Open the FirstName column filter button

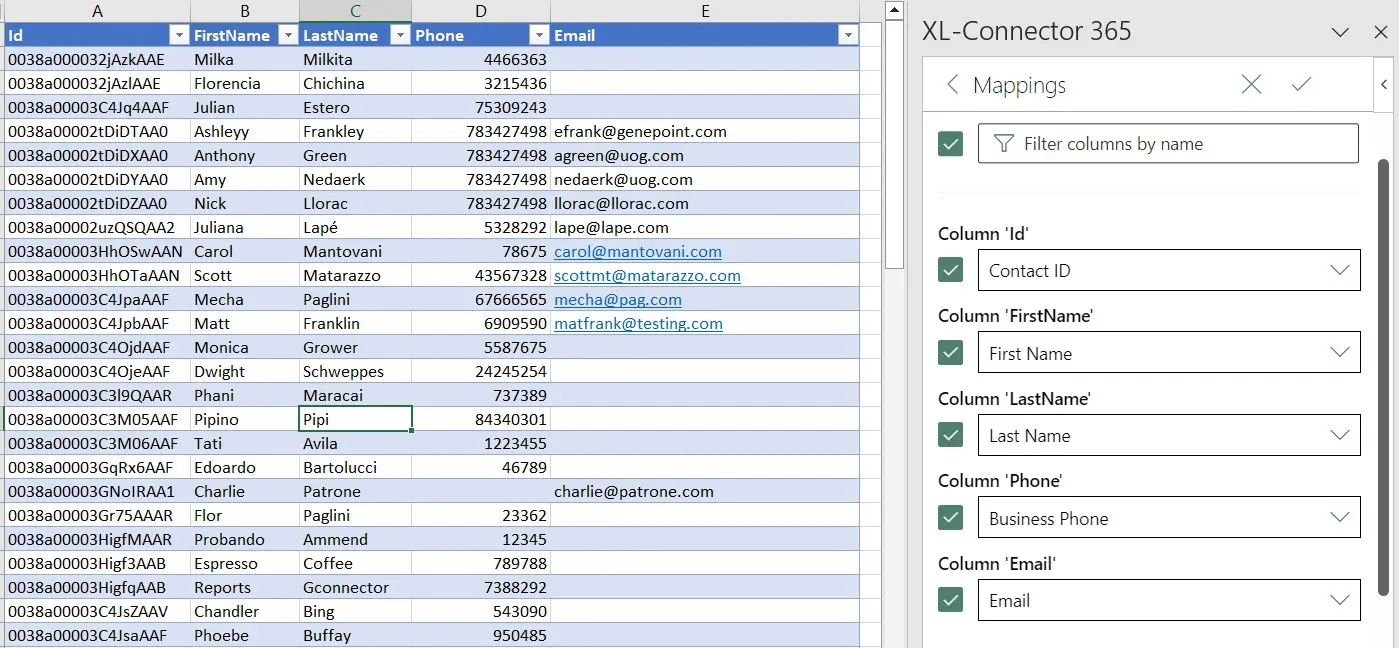tap(288, 35)
